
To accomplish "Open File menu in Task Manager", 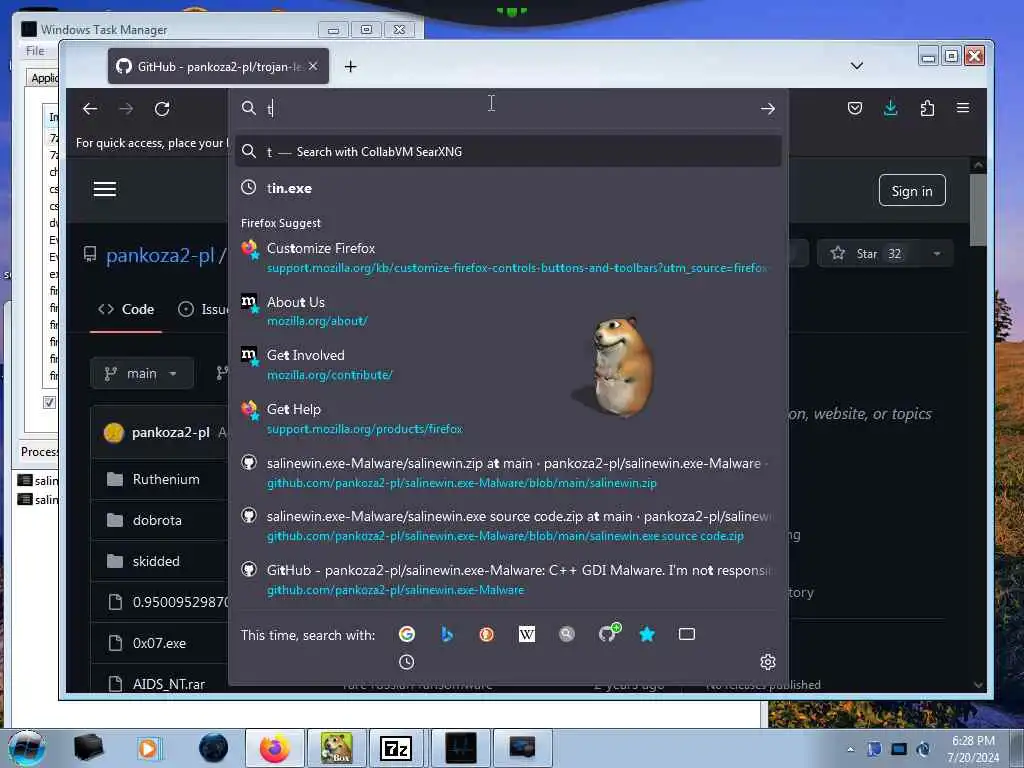I will click(35, 51).
